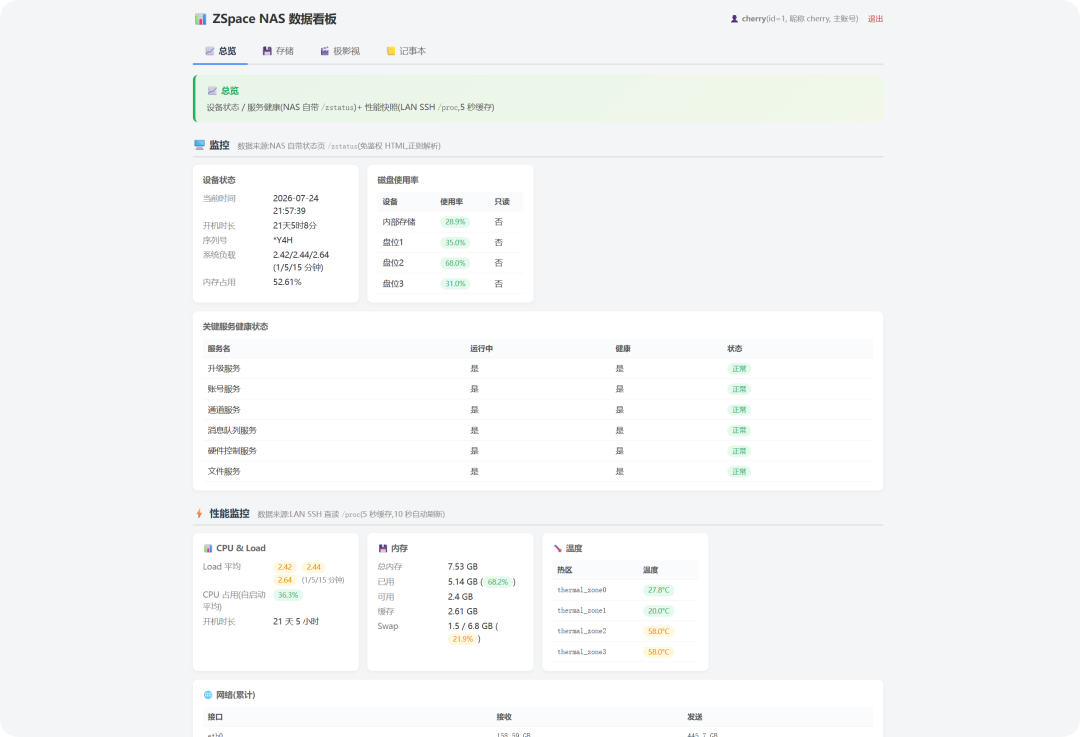Click the 35.0% usage badge for 盘位1
The height and width of the screenshot is (737, 1080).
click(x=455, y=242)
